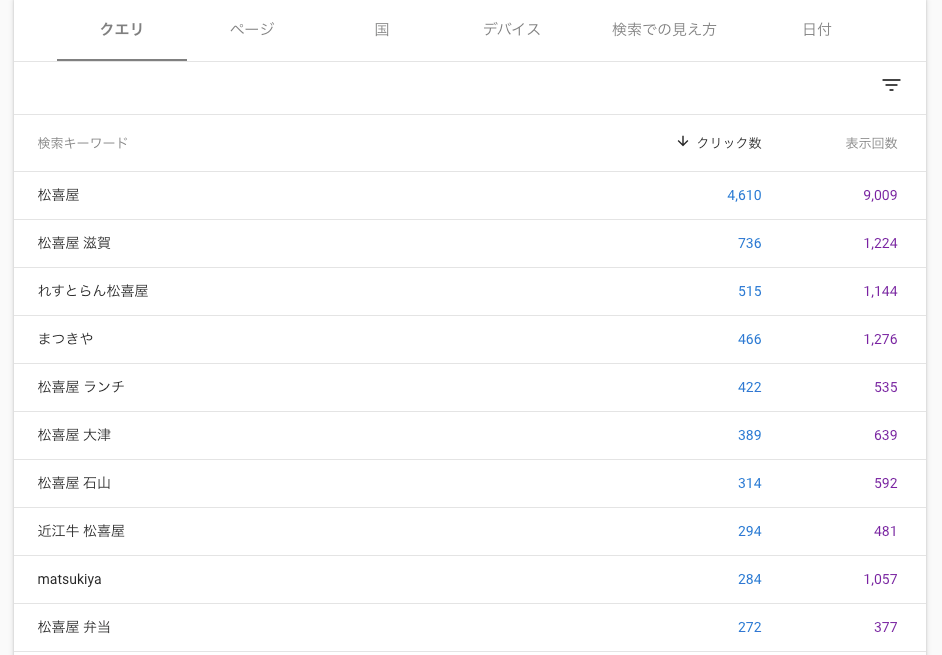
Task: Select the 松喜屋 滋賀 query row
Action: pos(74,243)
